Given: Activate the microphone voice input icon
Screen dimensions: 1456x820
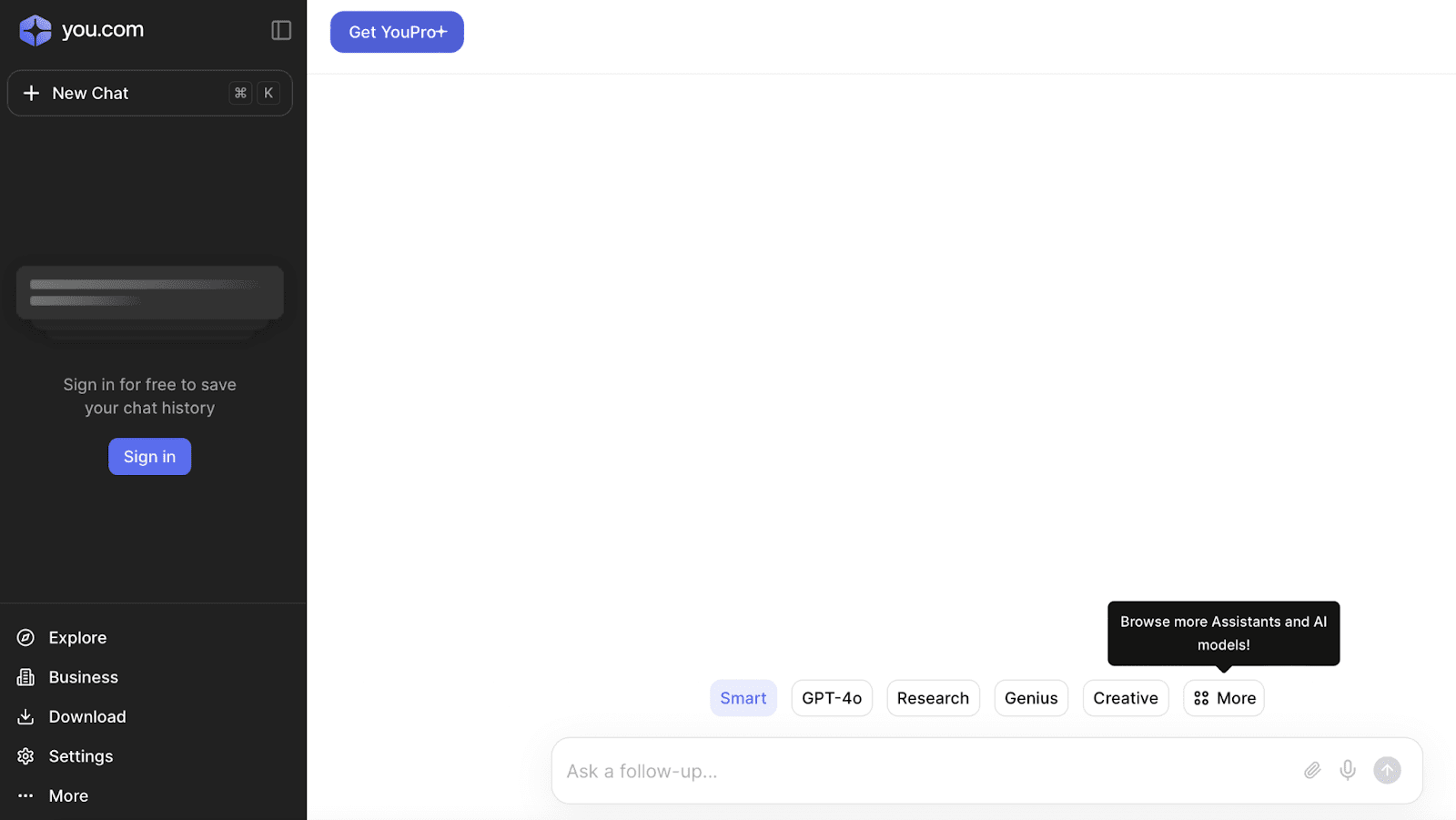Looking at the screenshot, I should 1348,770.
